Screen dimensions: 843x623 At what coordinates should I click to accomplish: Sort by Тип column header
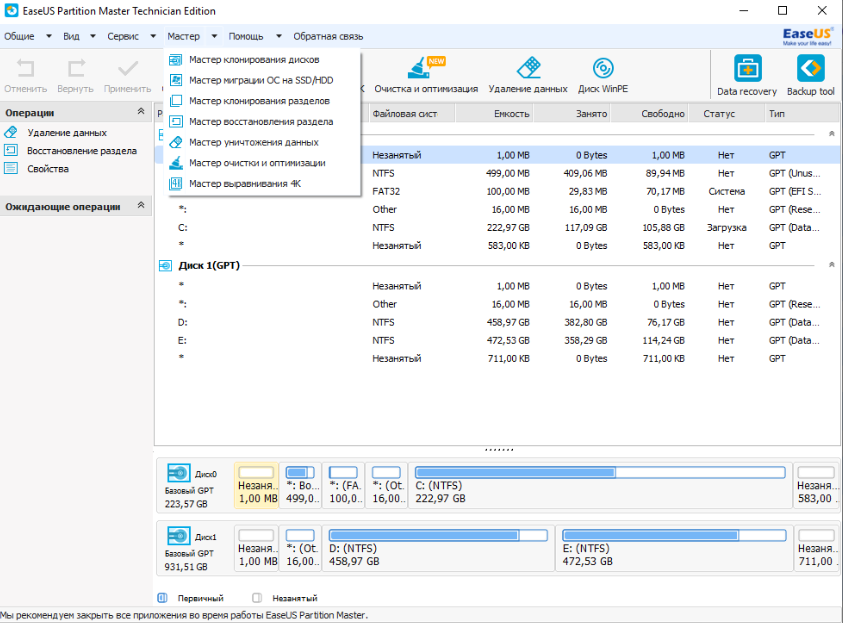[801, 114]
